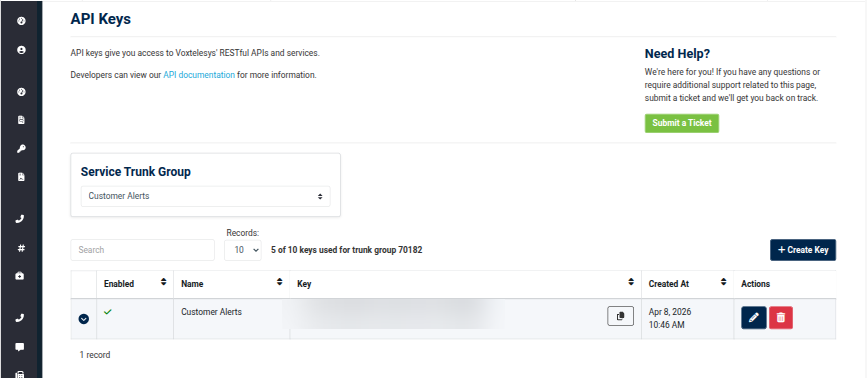Open the Records per page dropdown
Image resolution: width=867 pixels, height=378 pixels.
[x=243, y=250]
